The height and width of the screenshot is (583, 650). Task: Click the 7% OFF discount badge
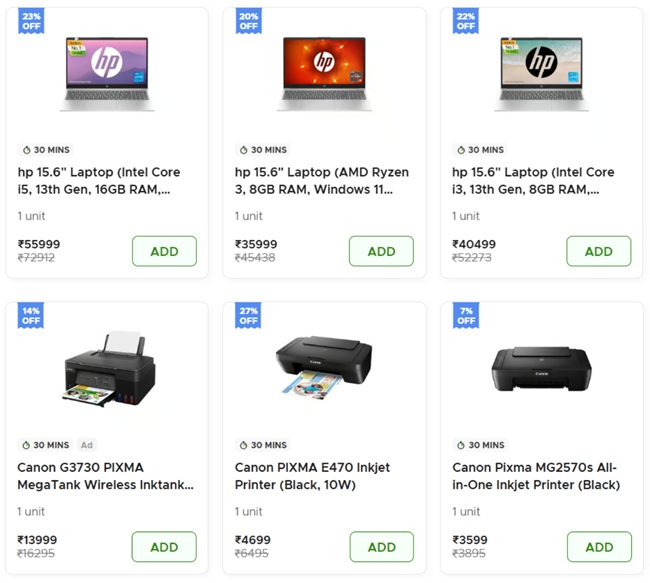pyautogui.click(x=465, y=316)
